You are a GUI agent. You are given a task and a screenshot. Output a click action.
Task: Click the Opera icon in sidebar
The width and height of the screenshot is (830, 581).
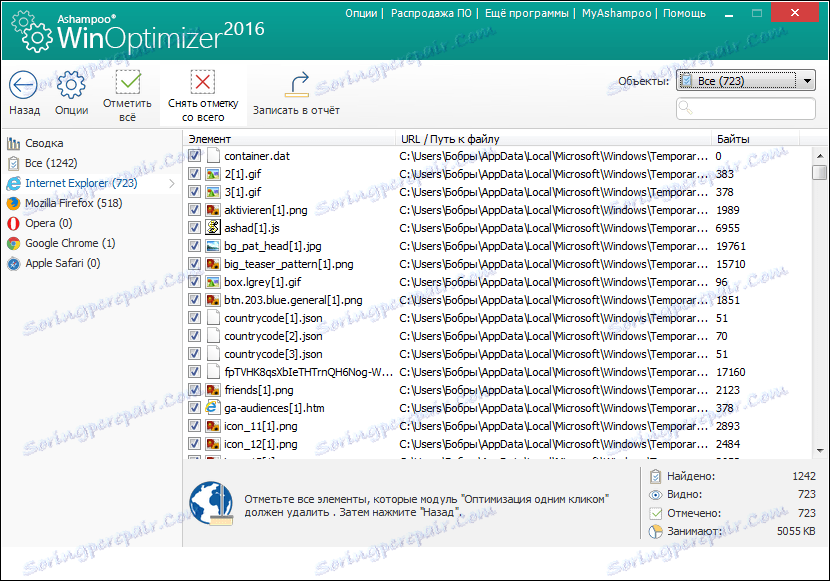click(x=13, y=224)
